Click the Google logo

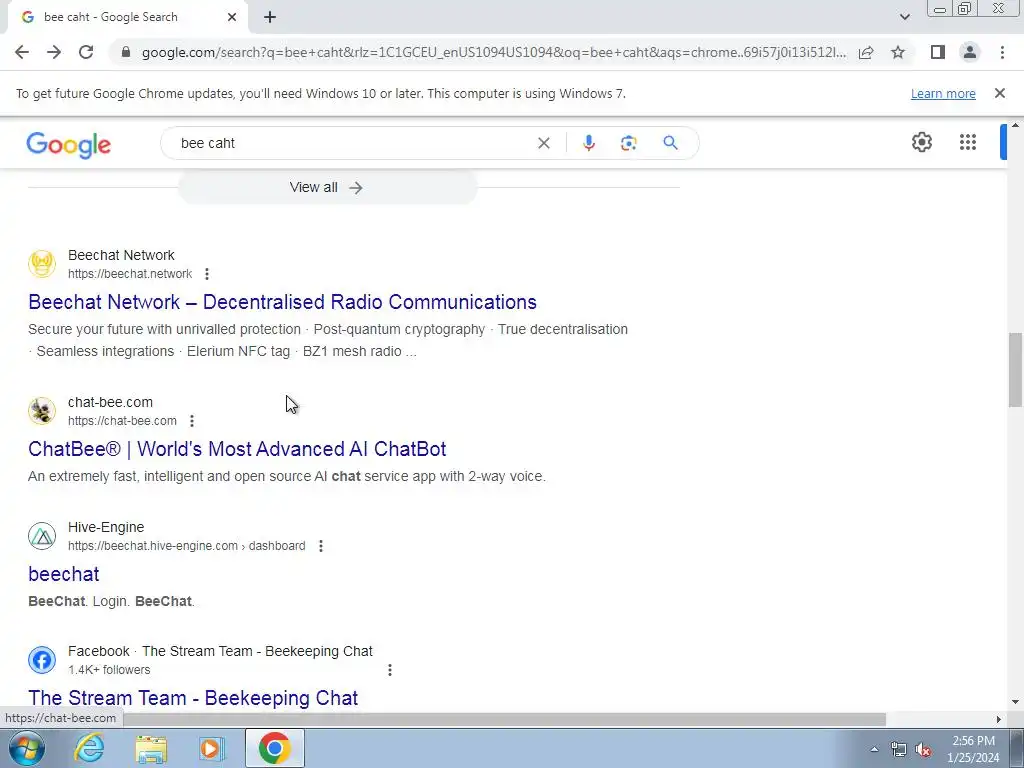[x=69, y=144]
